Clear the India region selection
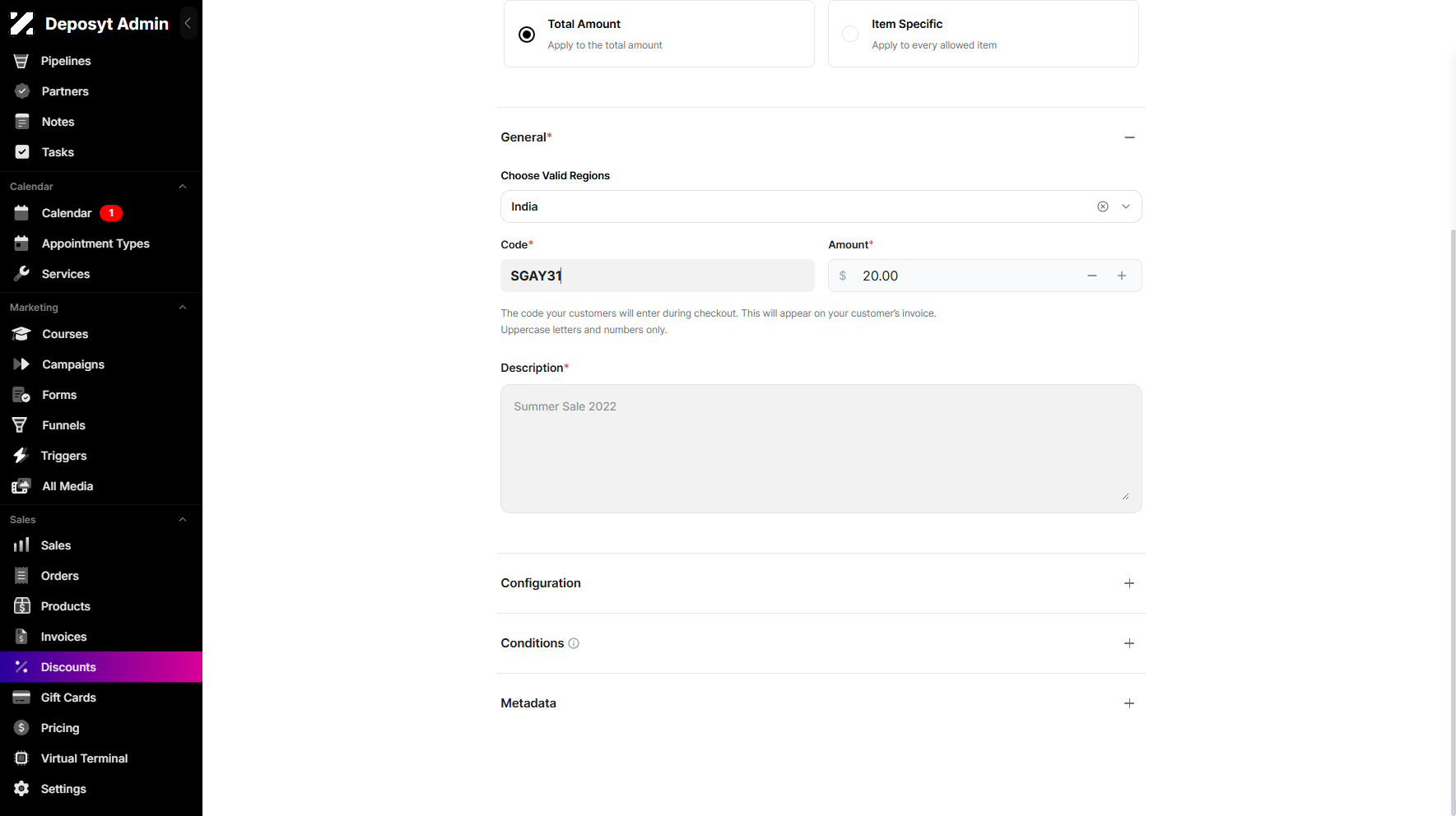 tap(1103, 206)
